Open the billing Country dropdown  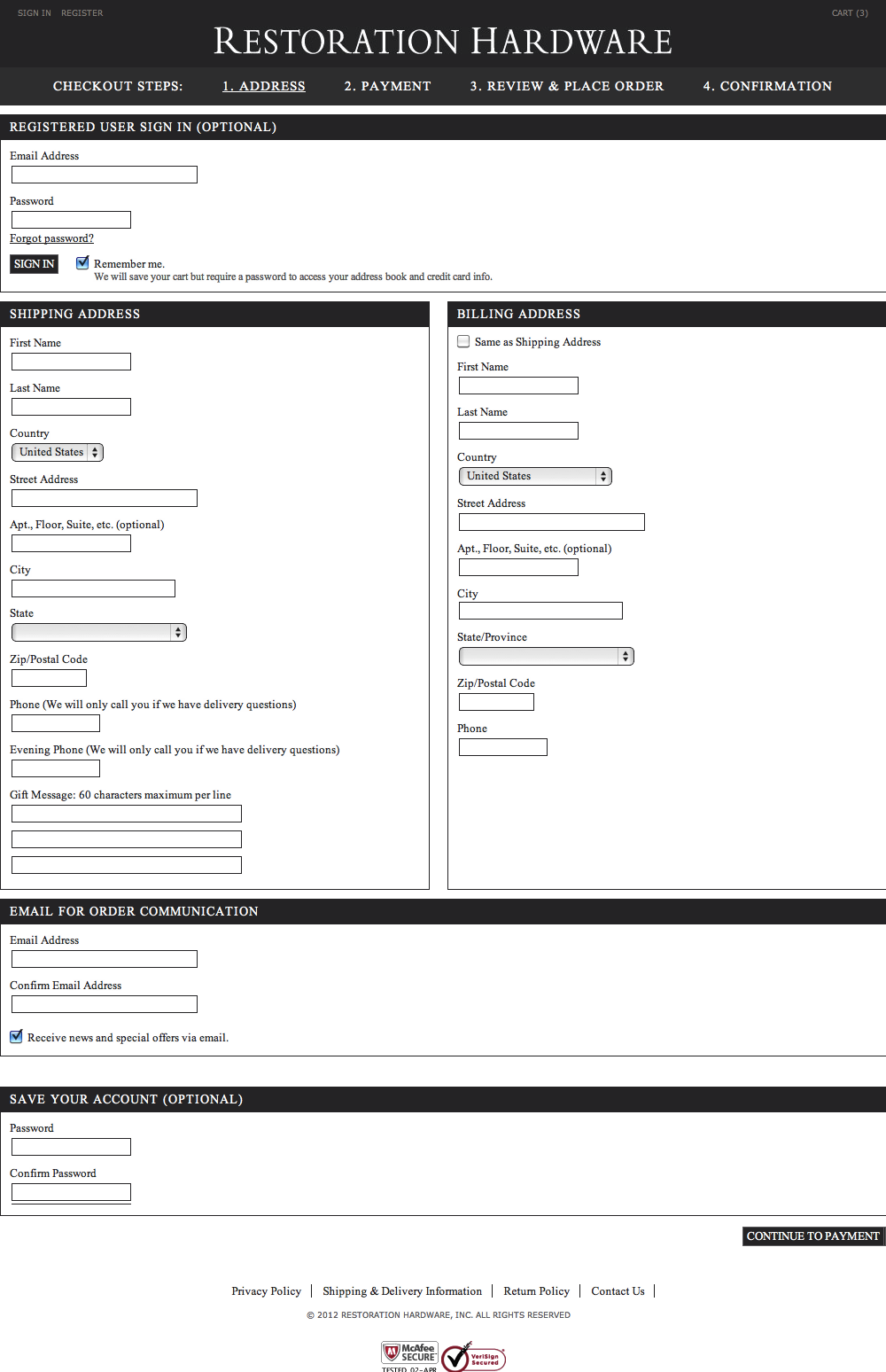533,476
